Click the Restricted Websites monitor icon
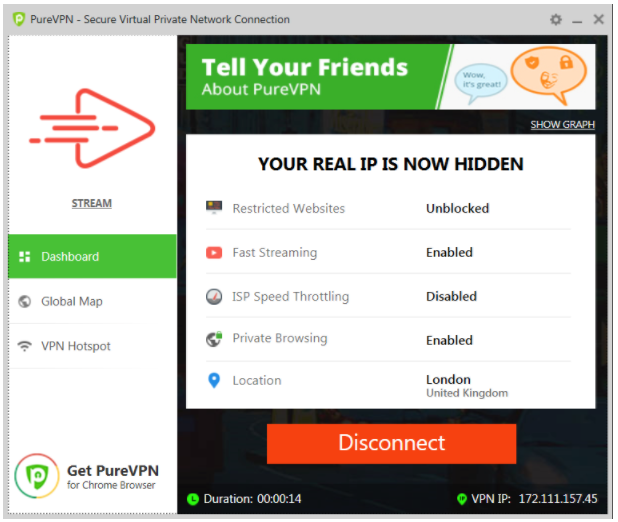Screen dimensions: 618x522 [x=214, y=207]
